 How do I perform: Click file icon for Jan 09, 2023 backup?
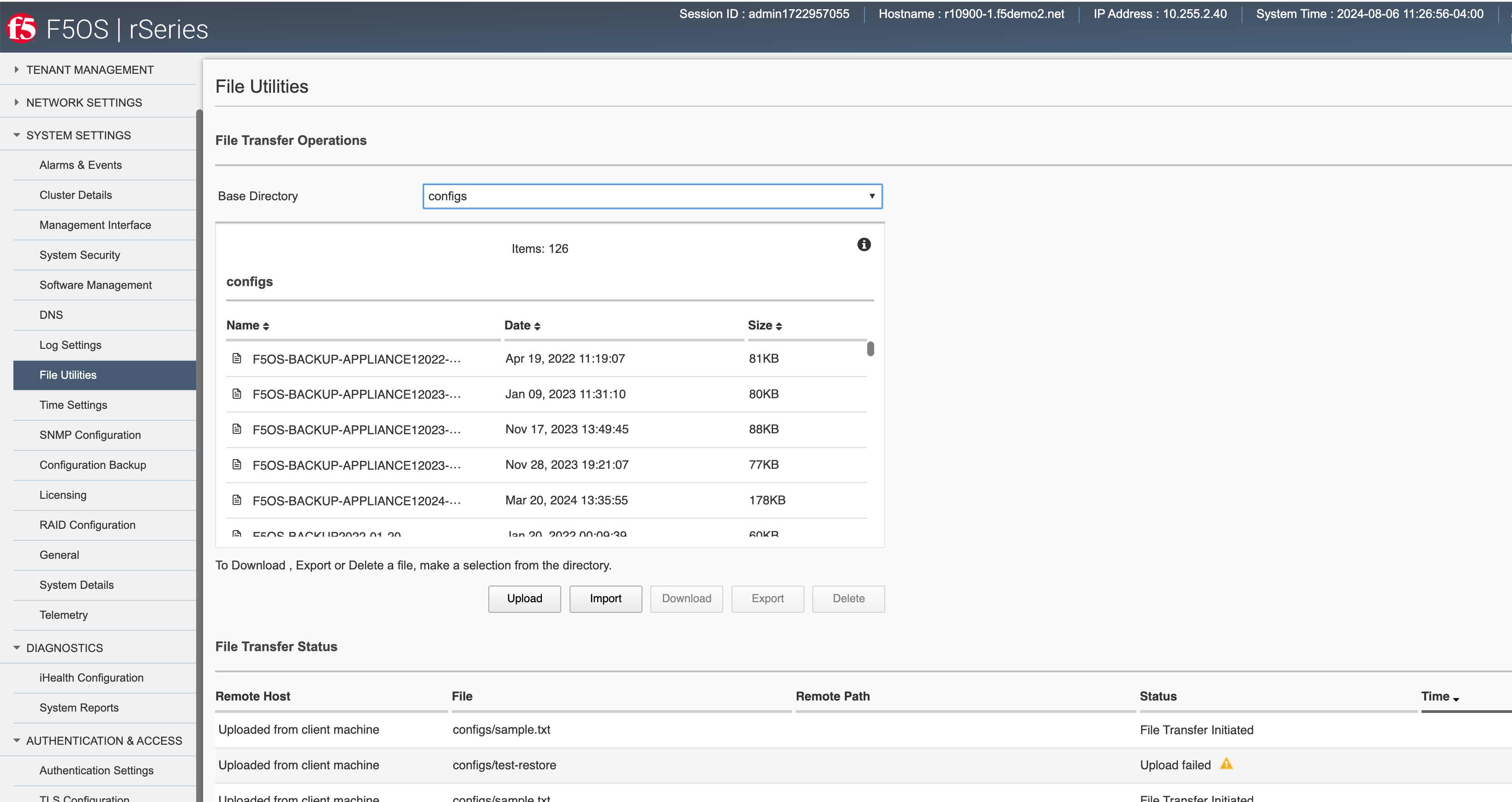(237, 394)
